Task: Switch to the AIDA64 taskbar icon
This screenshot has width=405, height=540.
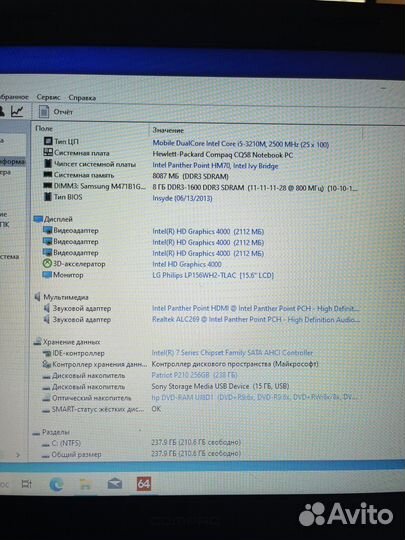Action: (144, 484)
